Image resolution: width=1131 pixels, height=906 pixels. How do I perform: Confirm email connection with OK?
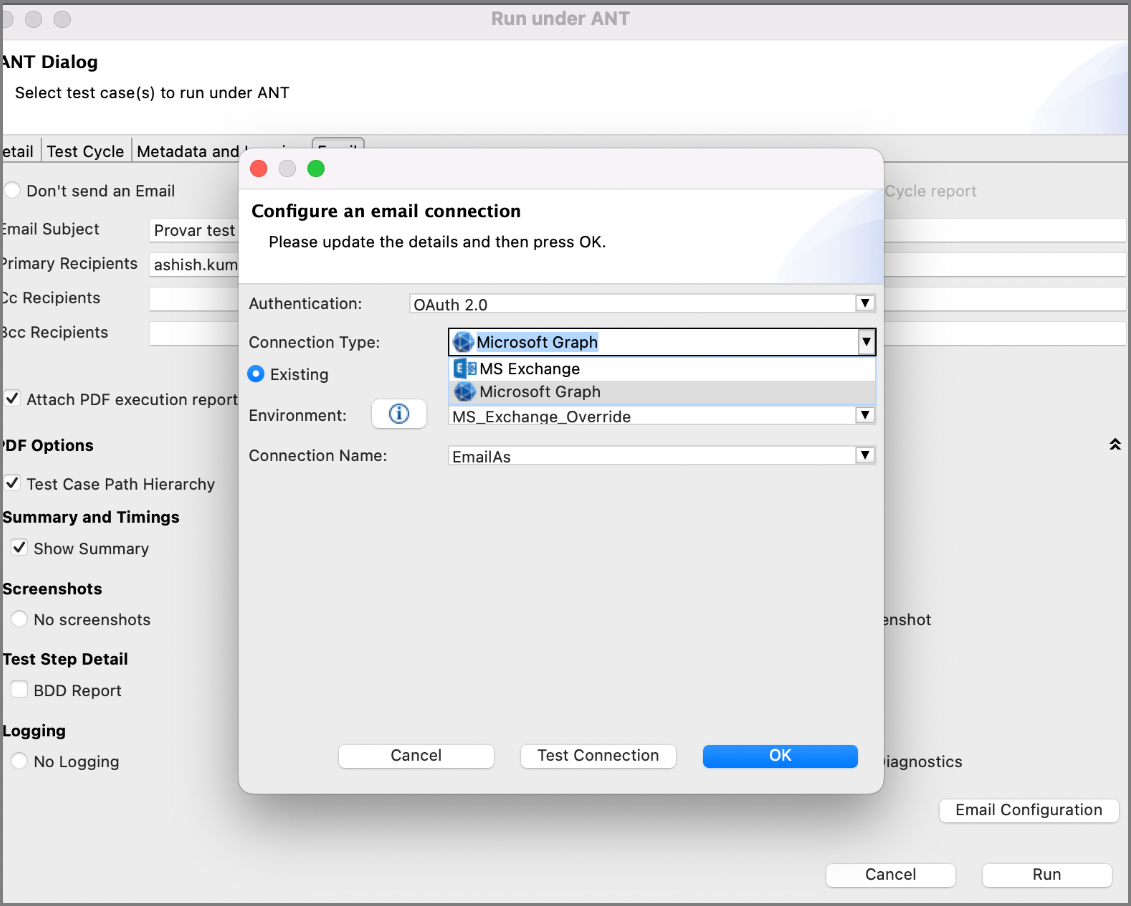tap(780, 756)
